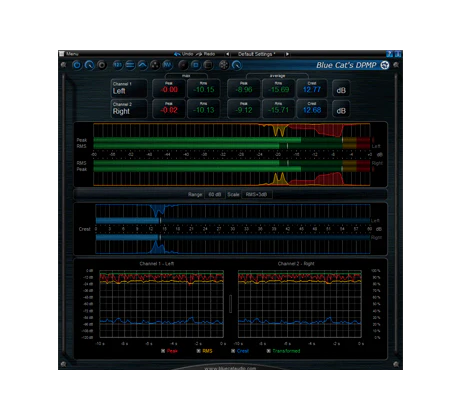Toggle the horizontal bars meters icon
The width and height of the screenshot is (460, 416).
point(130,65)
